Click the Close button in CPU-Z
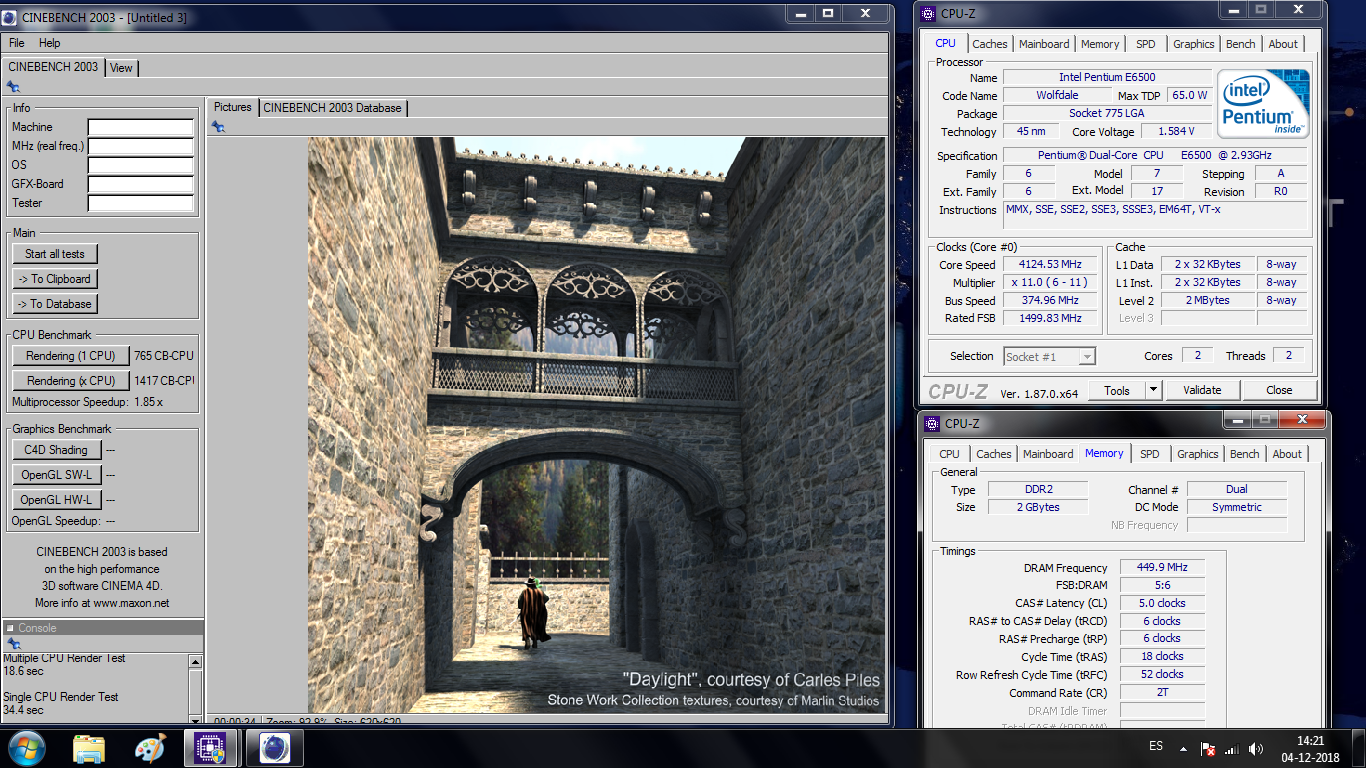1366x768 pixels. (1279, 390)
